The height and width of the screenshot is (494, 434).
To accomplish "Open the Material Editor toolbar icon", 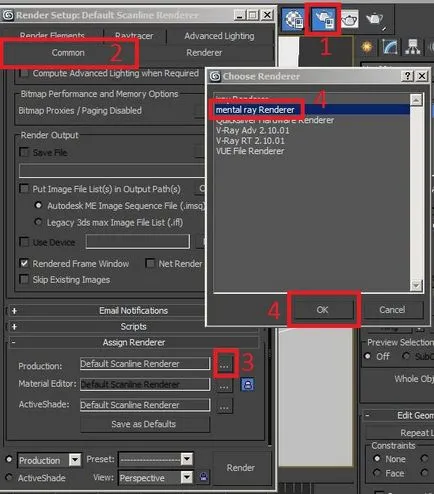I will pos(294,19).
